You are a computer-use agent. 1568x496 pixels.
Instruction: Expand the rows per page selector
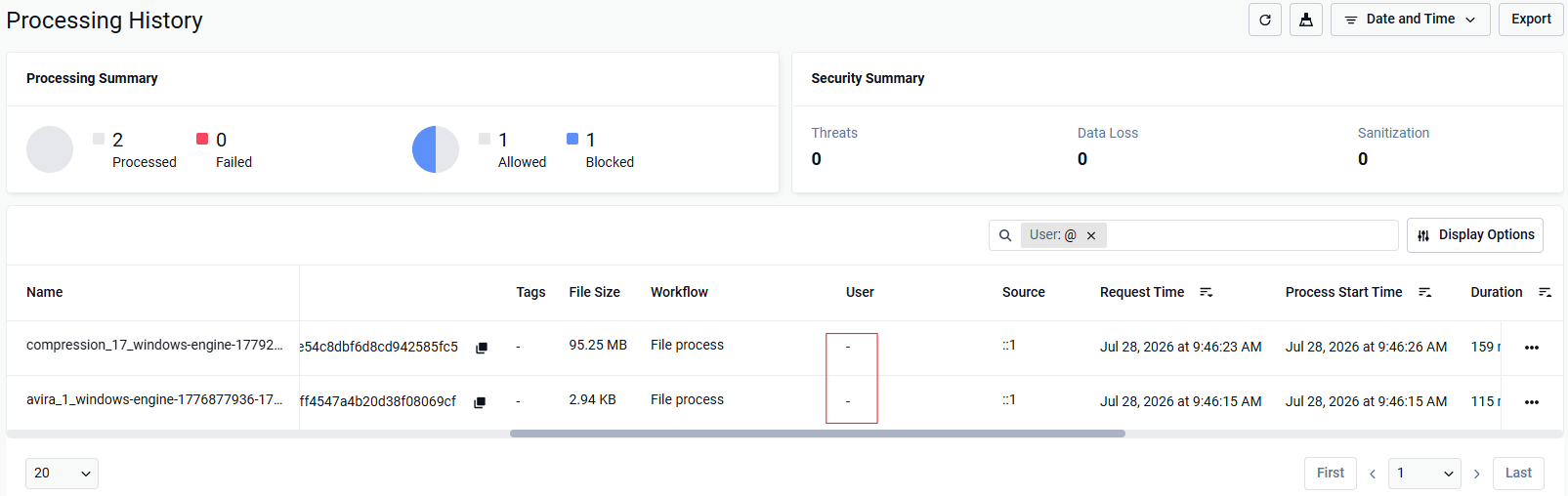pos(62,474)
